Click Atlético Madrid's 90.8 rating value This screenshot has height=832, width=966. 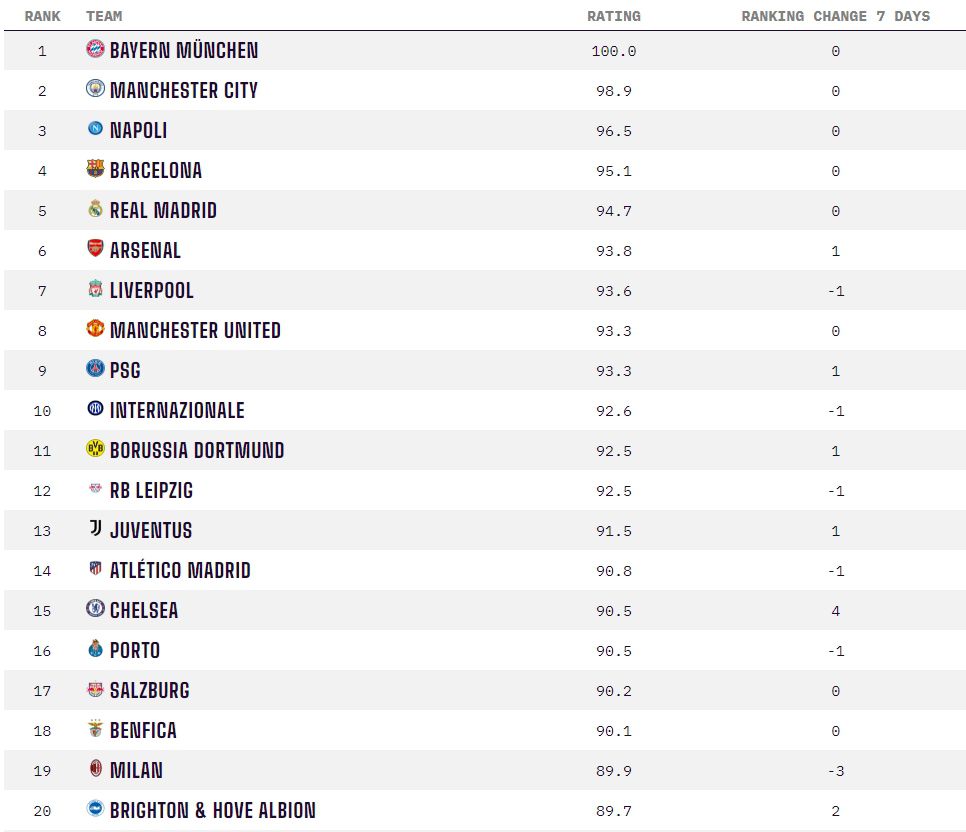pos(613,571)
